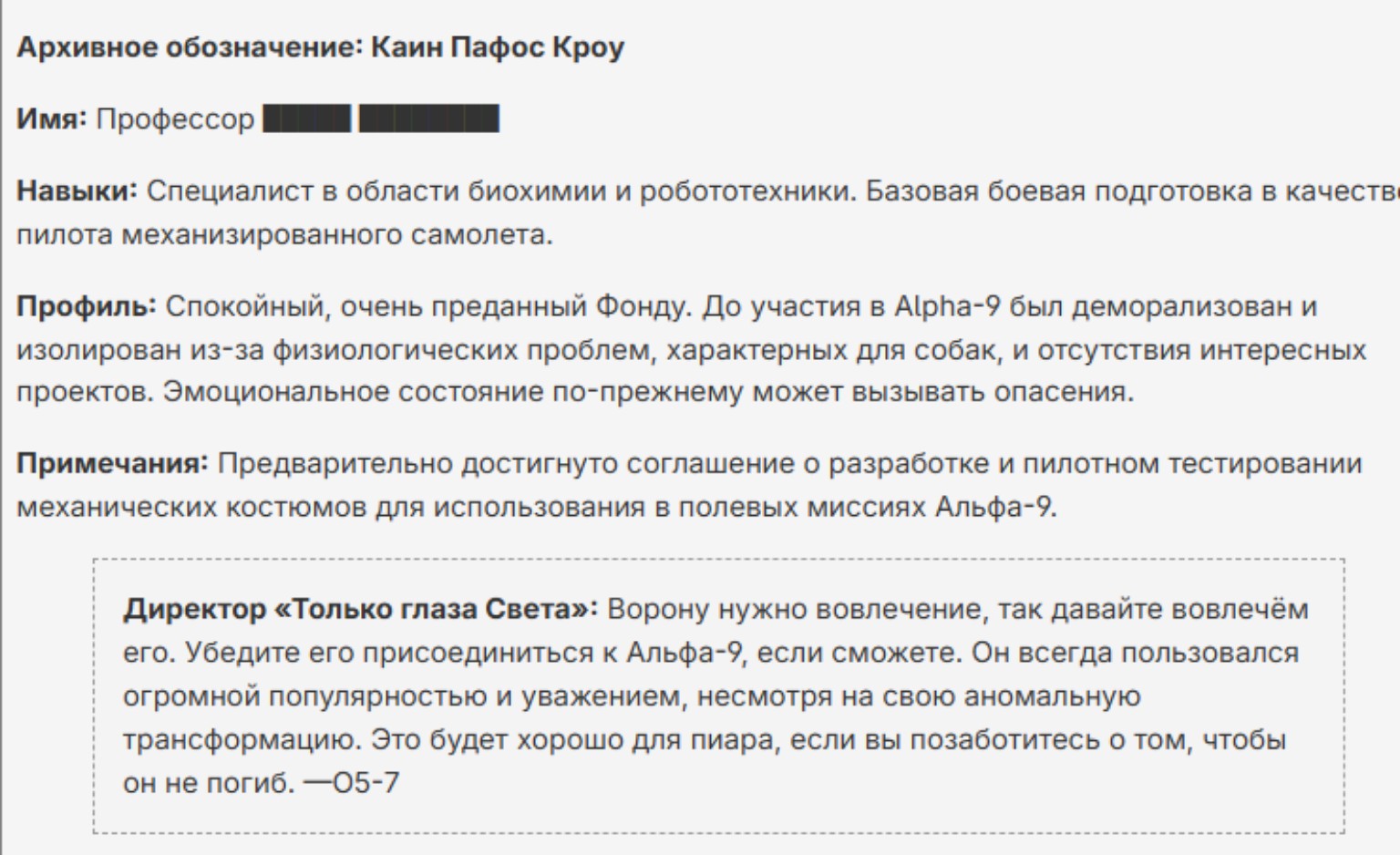Click the bold "Имя:" label
The height and width of the screenshot is (855, 1400).
coord(51,119)
